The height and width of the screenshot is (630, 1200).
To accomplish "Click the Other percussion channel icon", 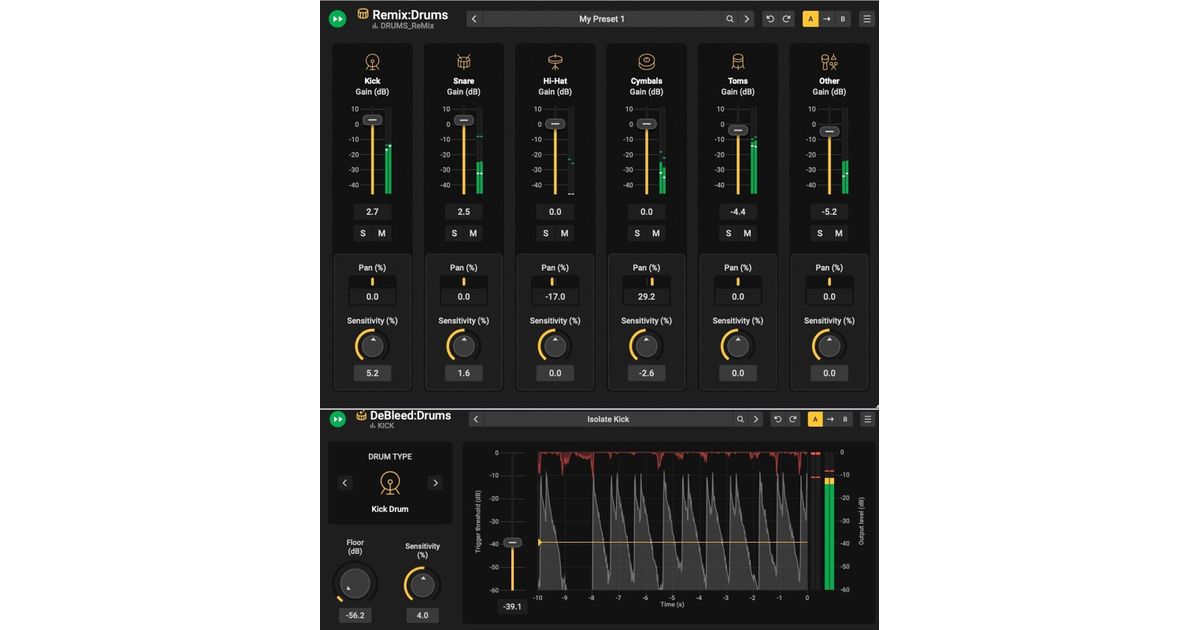I will (x=829, y=62).
